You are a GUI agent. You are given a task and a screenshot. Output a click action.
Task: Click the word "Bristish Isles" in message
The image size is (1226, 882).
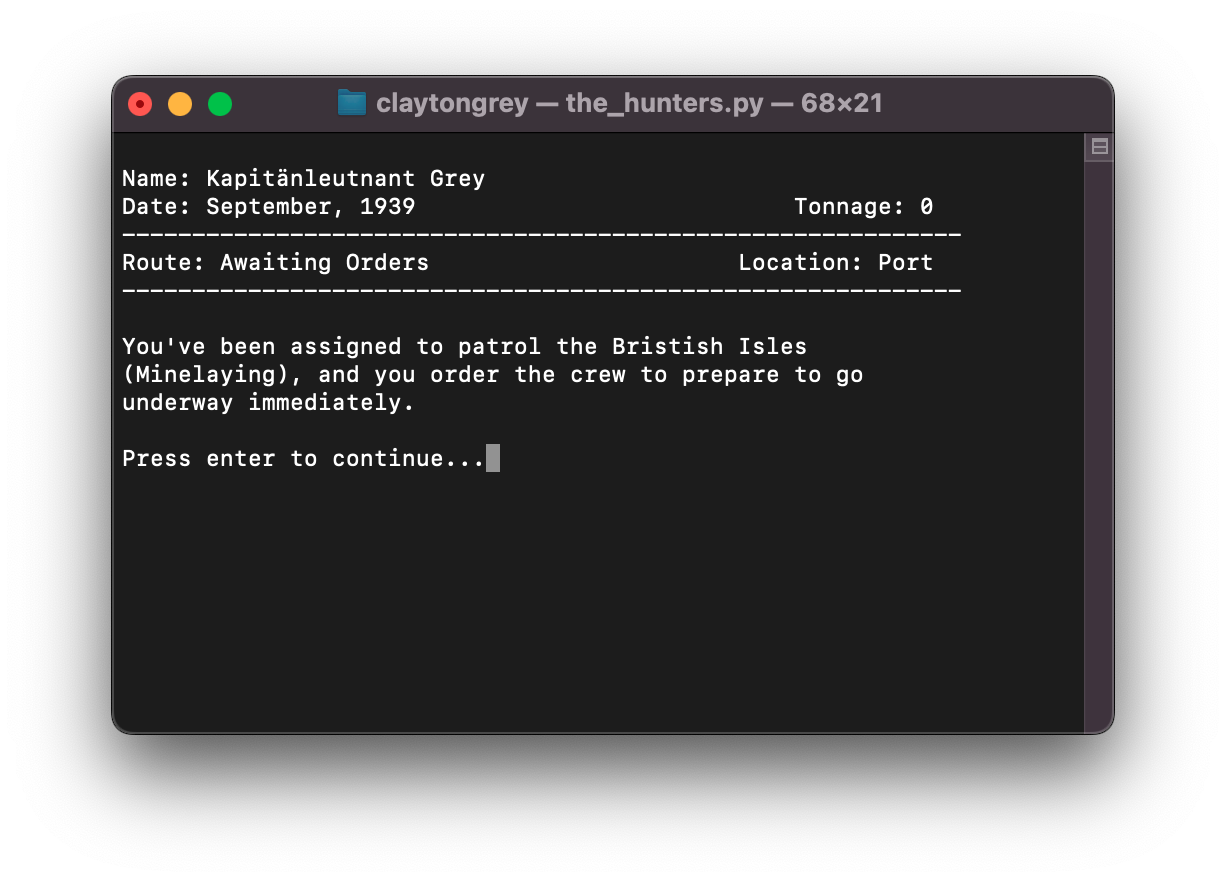point(709,347)
